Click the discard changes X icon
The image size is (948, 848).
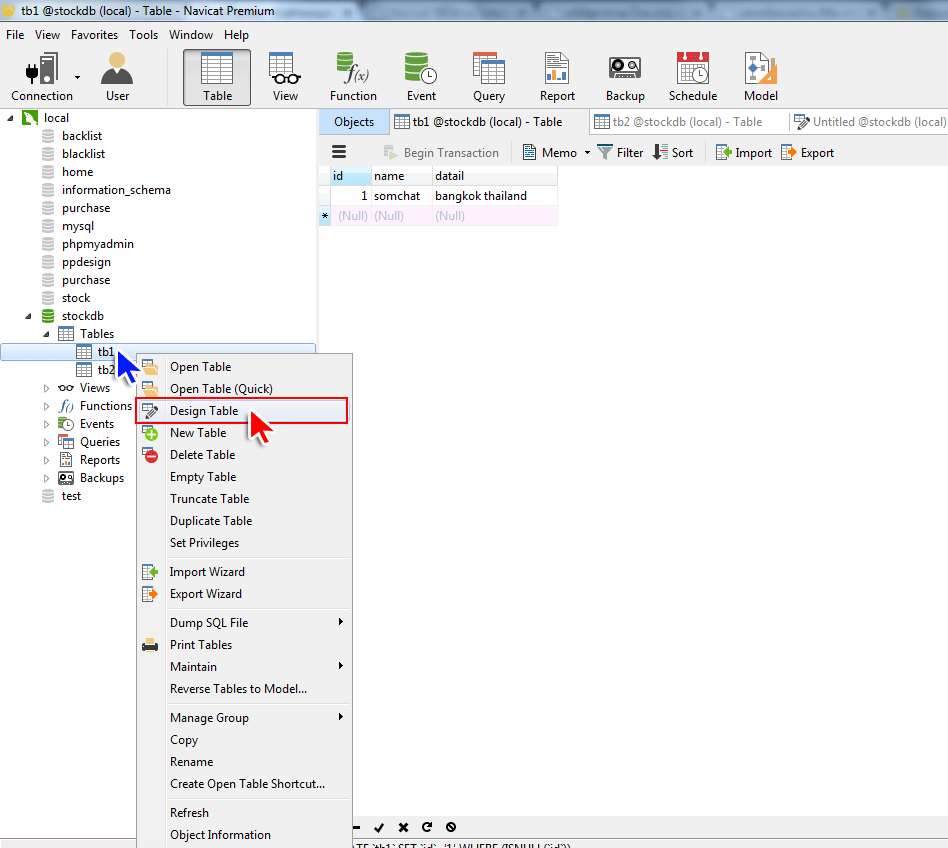click(x=403, y=827)
